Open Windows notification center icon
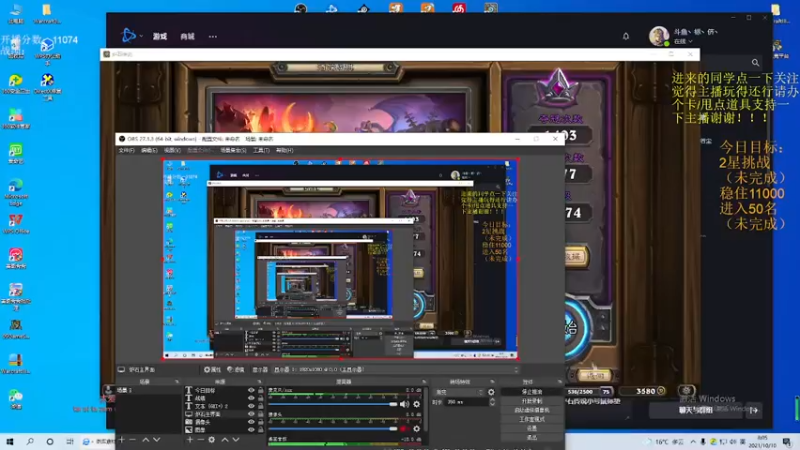The image size is (800, 450). [x=787, y=441]
